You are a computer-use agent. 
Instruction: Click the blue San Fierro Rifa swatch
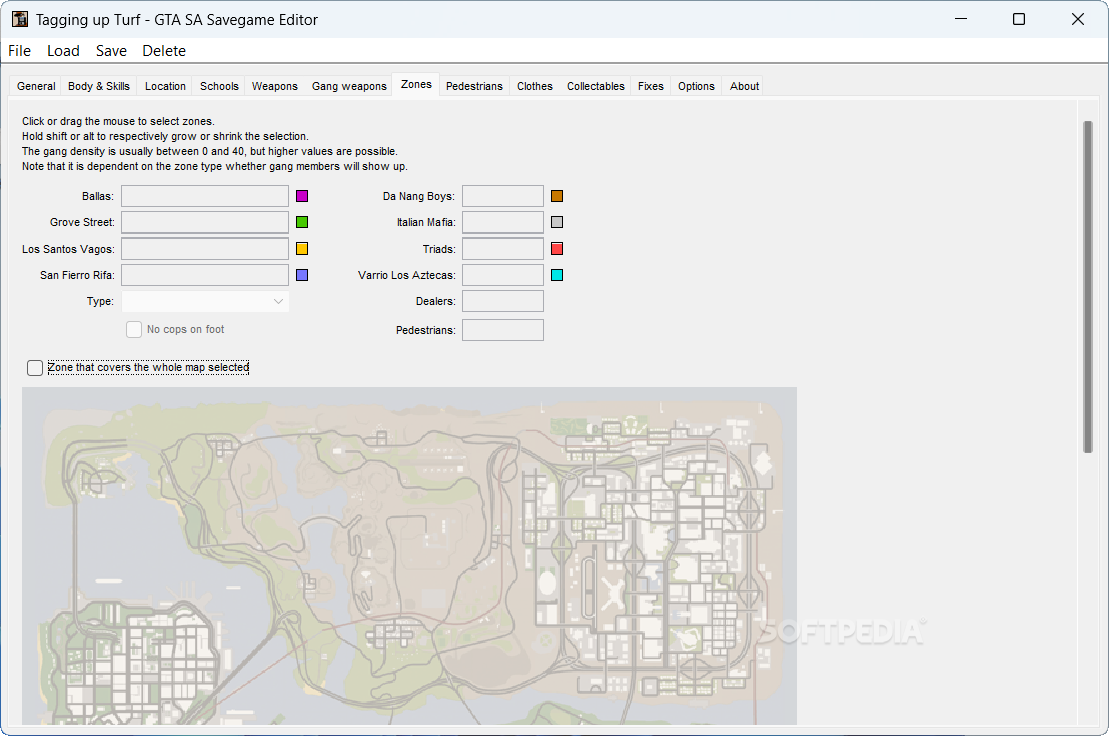click(302, 275)
